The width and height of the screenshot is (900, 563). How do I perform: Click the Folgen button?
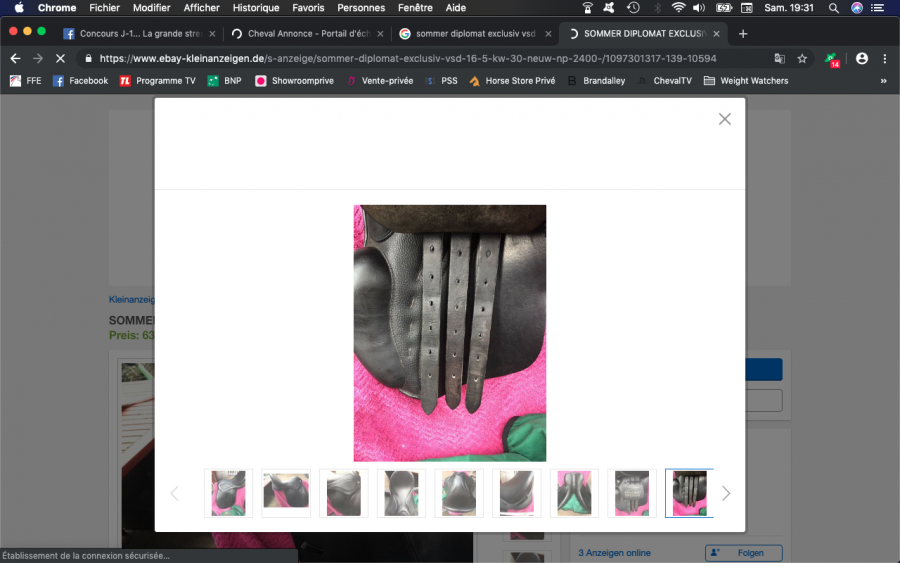click(x=743, y=552)
